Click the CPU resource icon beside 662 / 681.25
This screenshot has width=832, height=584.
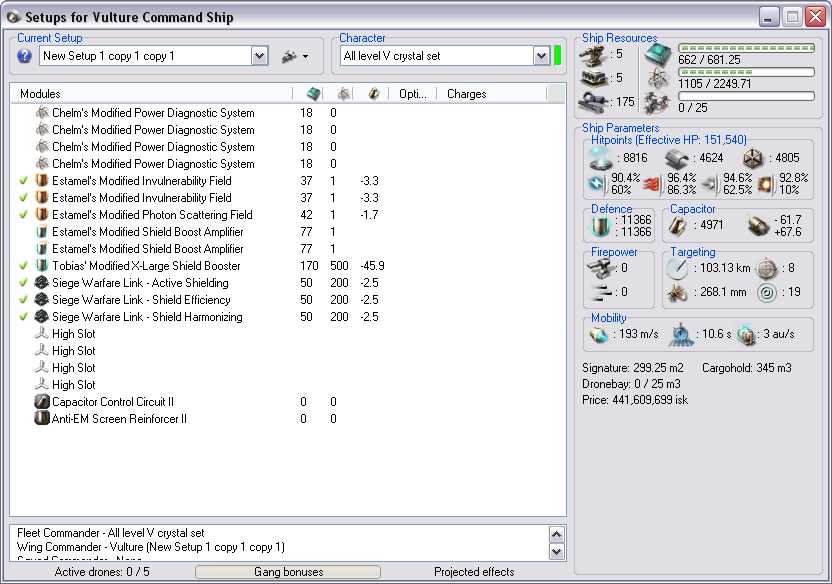click(x=658, y=55)
